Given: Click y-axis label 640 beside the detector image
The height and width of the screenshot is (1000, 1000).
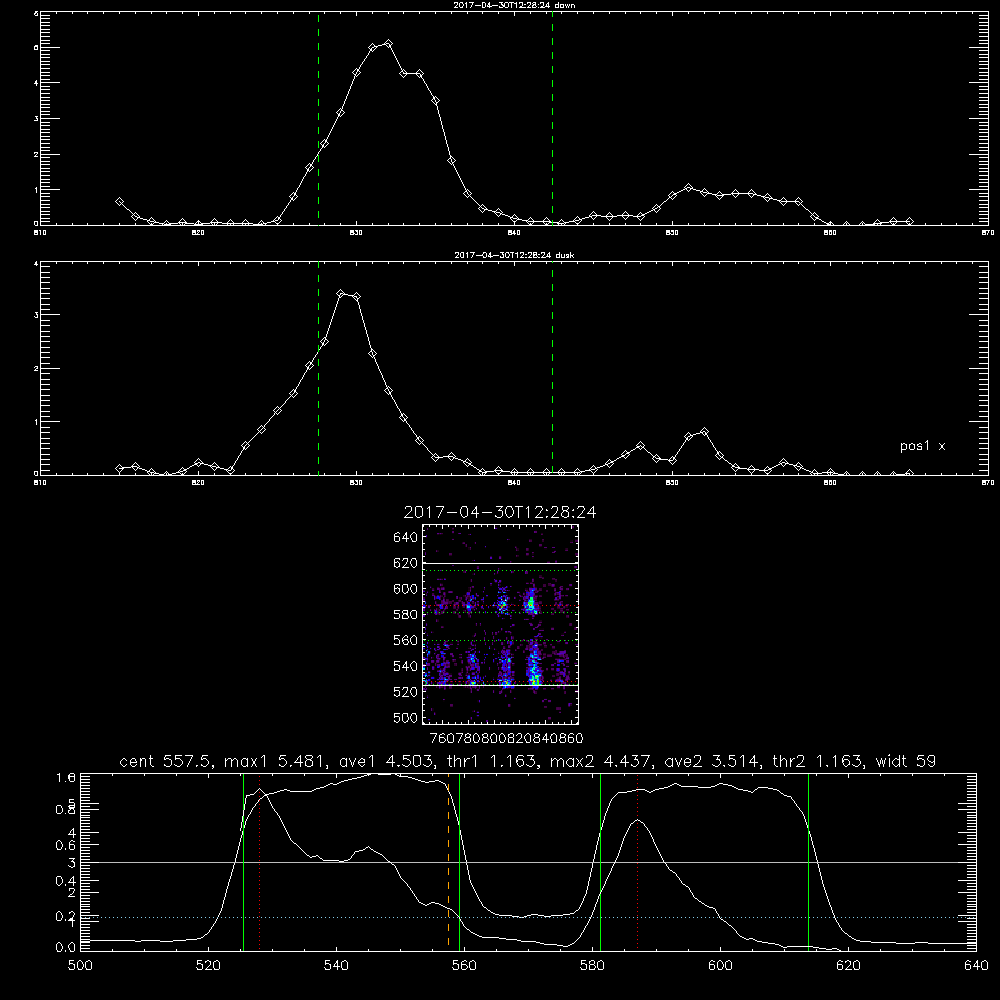Looking at the screenshot, I should pos(405,538).
